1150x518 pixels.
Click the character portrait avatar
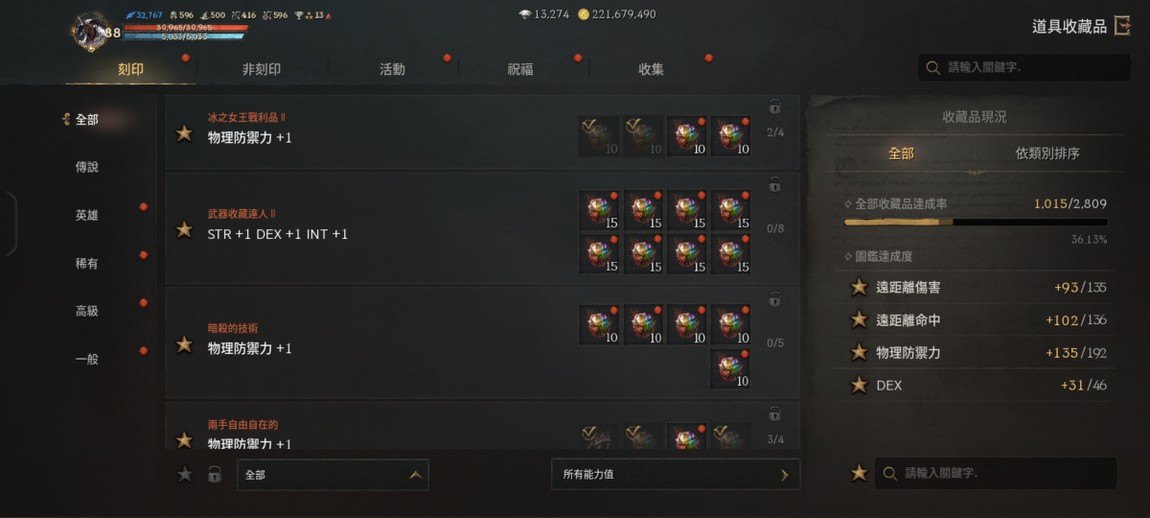[90, 32]
